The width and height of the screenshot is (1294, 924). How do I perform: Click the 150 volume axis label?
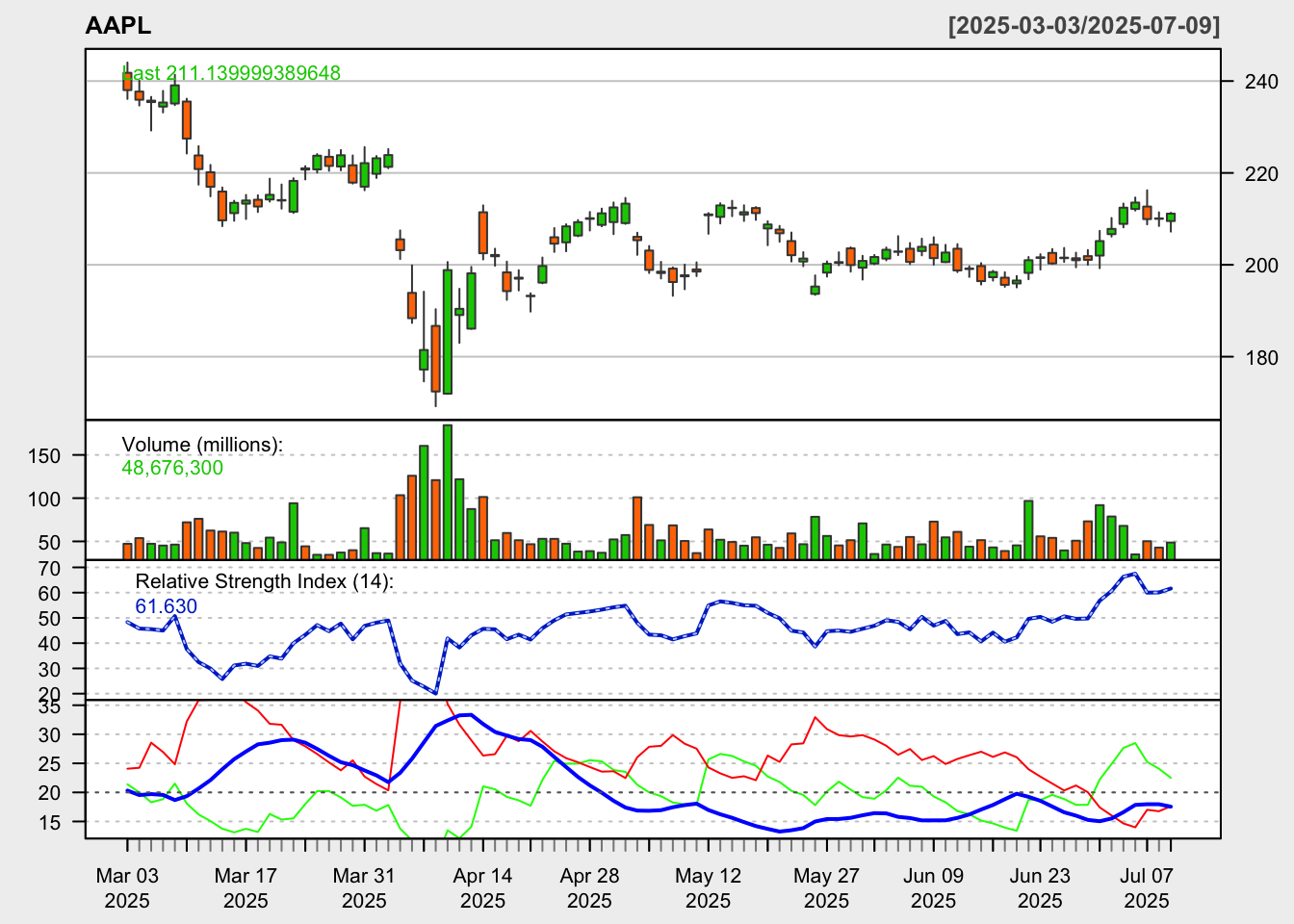pos(44,455)
